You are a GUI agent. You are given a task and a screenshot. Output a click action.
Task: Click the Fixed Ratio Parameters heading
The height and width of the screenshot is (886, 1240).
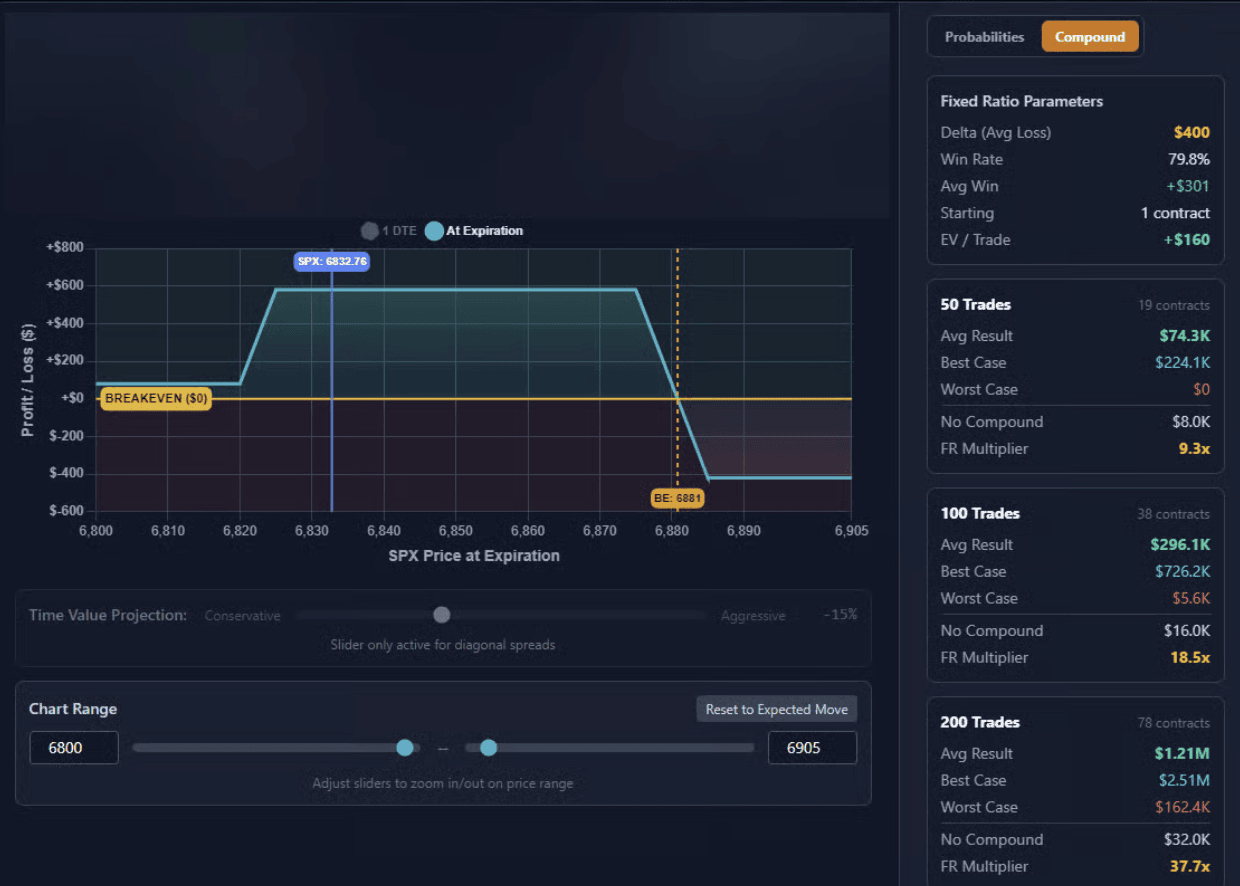click(x=1021, y=101)
